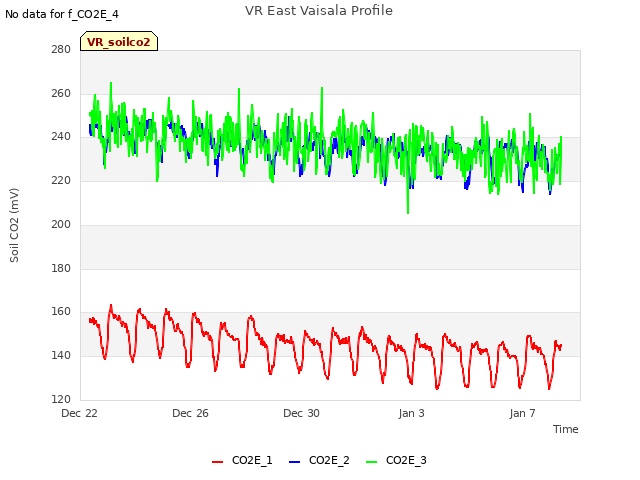Click the Jan 3 x-axis label
The image size is (640, 480).
point(412,413)
